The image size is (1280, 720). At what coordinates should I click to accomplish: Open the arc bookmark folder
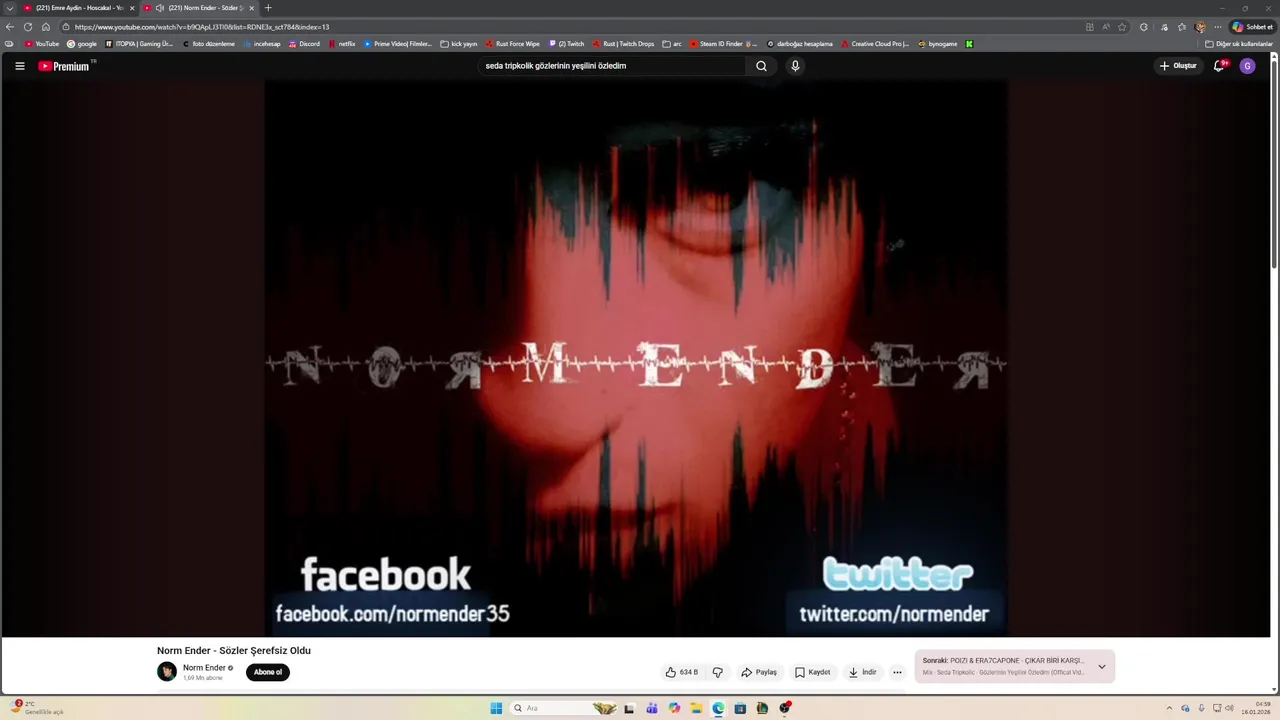(672, 44)
